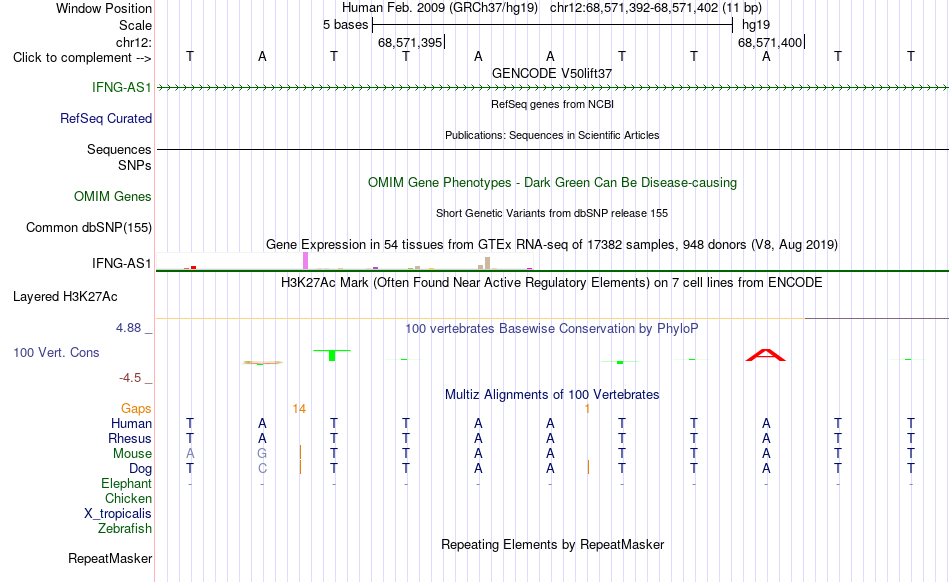
Task: Click the tall tan bar in the GTEx chart
Action: coord(487,263)
